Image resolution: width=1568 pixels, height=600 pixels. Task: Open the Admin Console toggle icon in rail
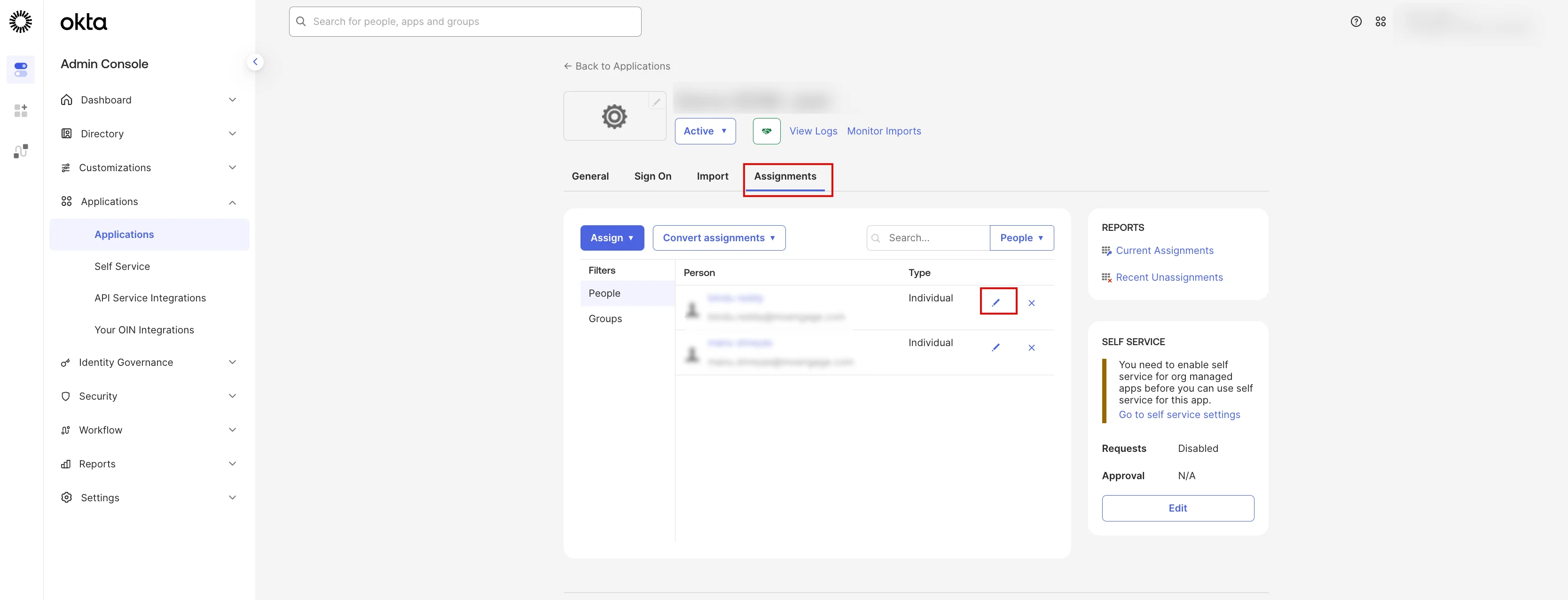click(21, 70)
